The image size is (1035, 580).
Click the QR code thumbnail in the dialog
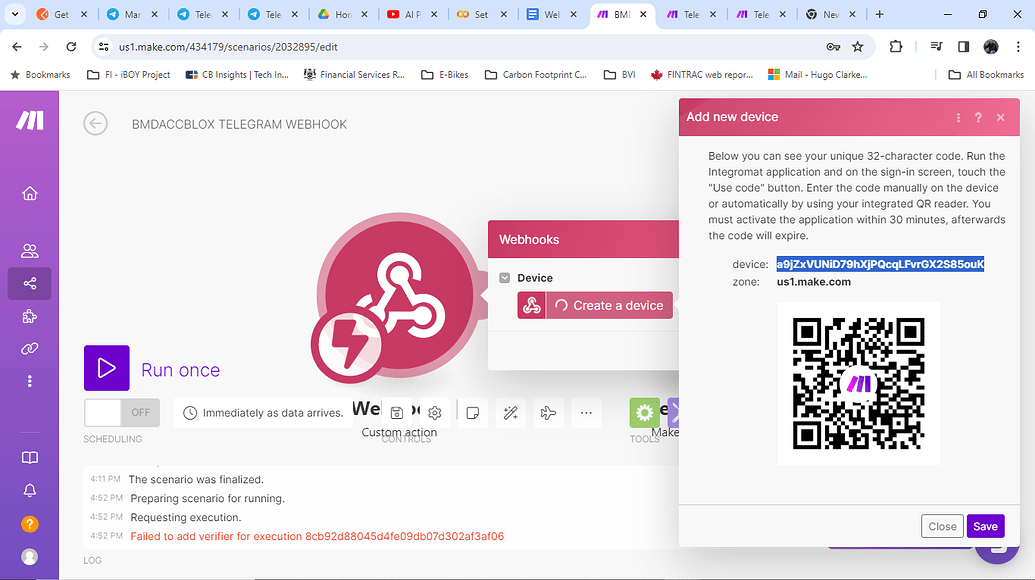(858, 384)
